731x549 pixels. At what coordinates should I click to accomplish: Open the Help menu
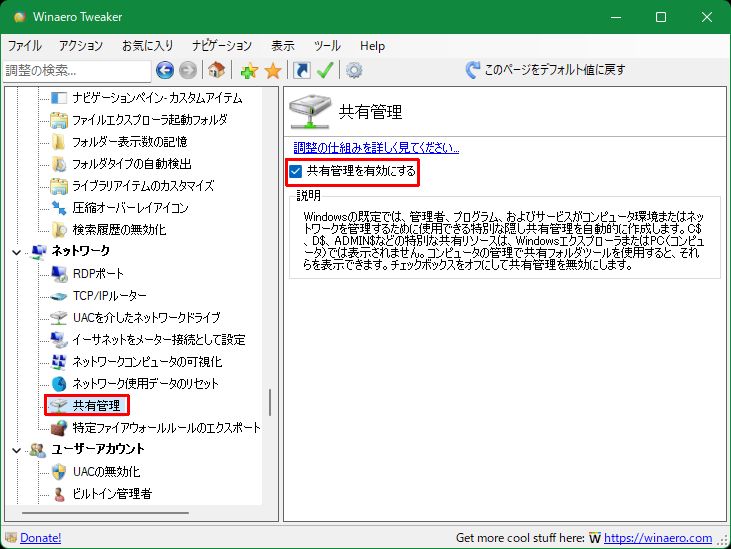(x=372, y=46)
